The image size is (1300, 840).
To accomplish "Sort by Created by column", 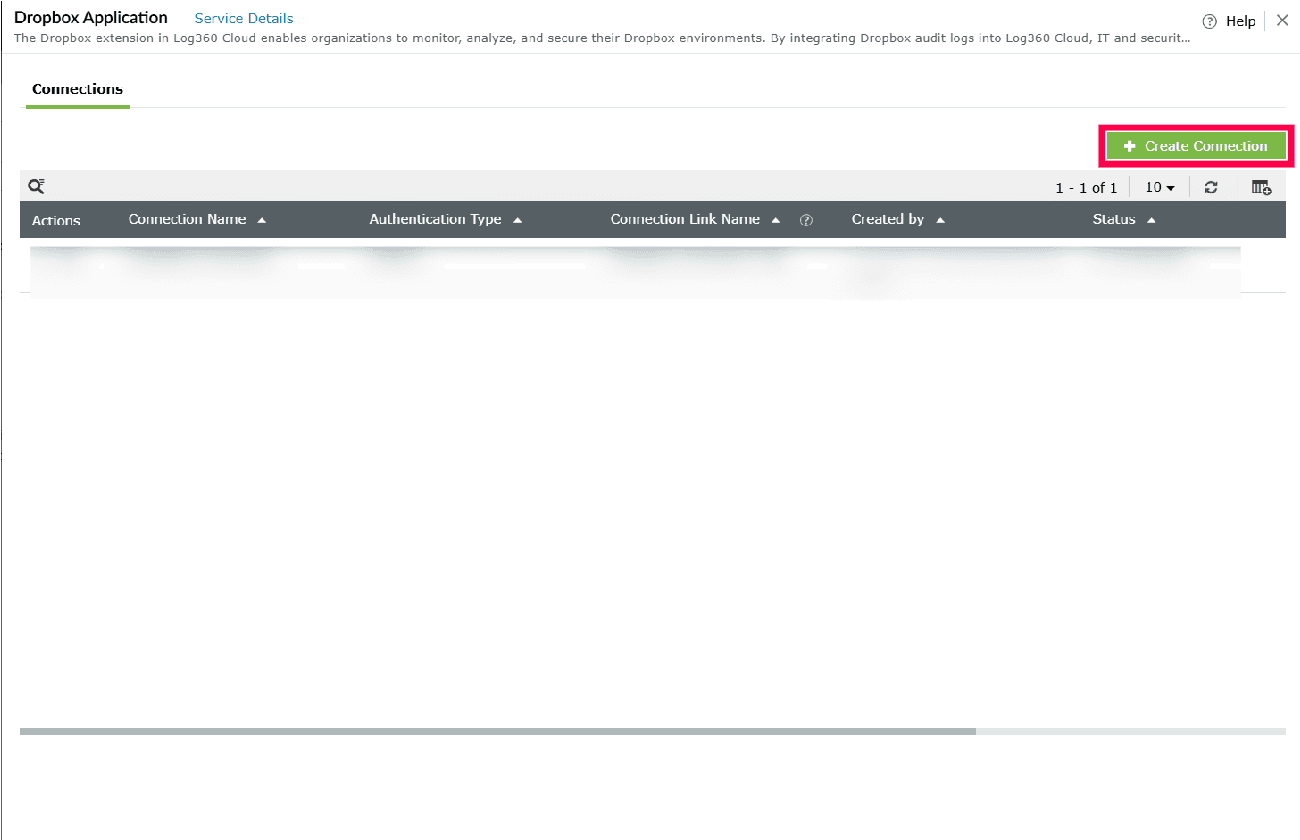I will click(898, 219).
